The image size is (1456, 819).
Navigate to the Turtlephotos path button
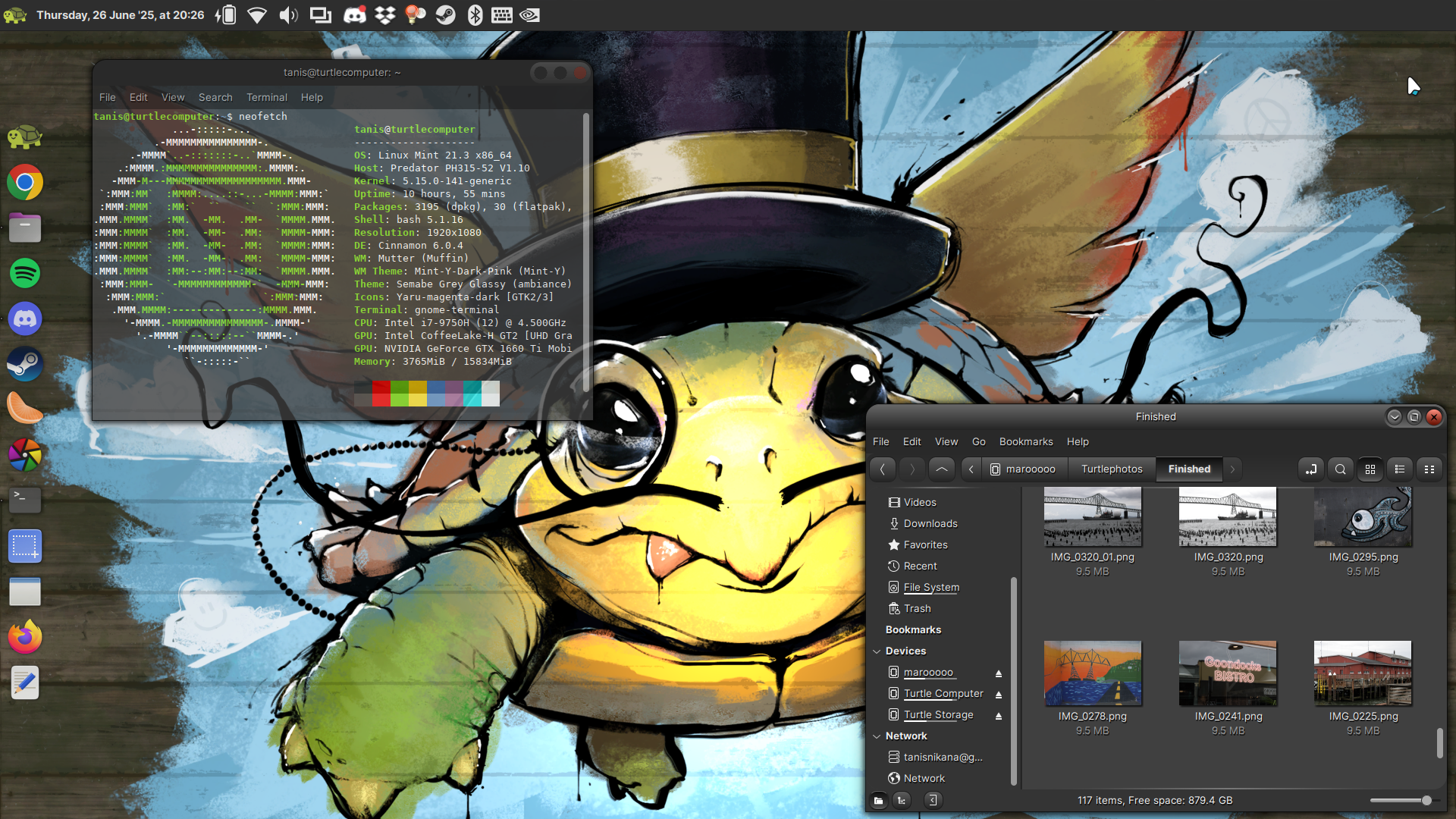[1111, 469]
